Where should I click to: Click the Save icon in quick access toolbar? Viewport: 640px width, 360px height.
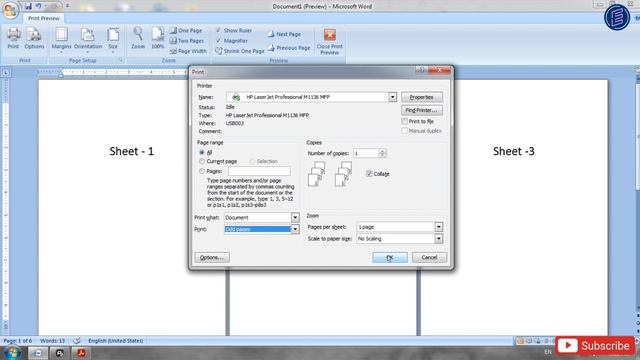(28, 6)
